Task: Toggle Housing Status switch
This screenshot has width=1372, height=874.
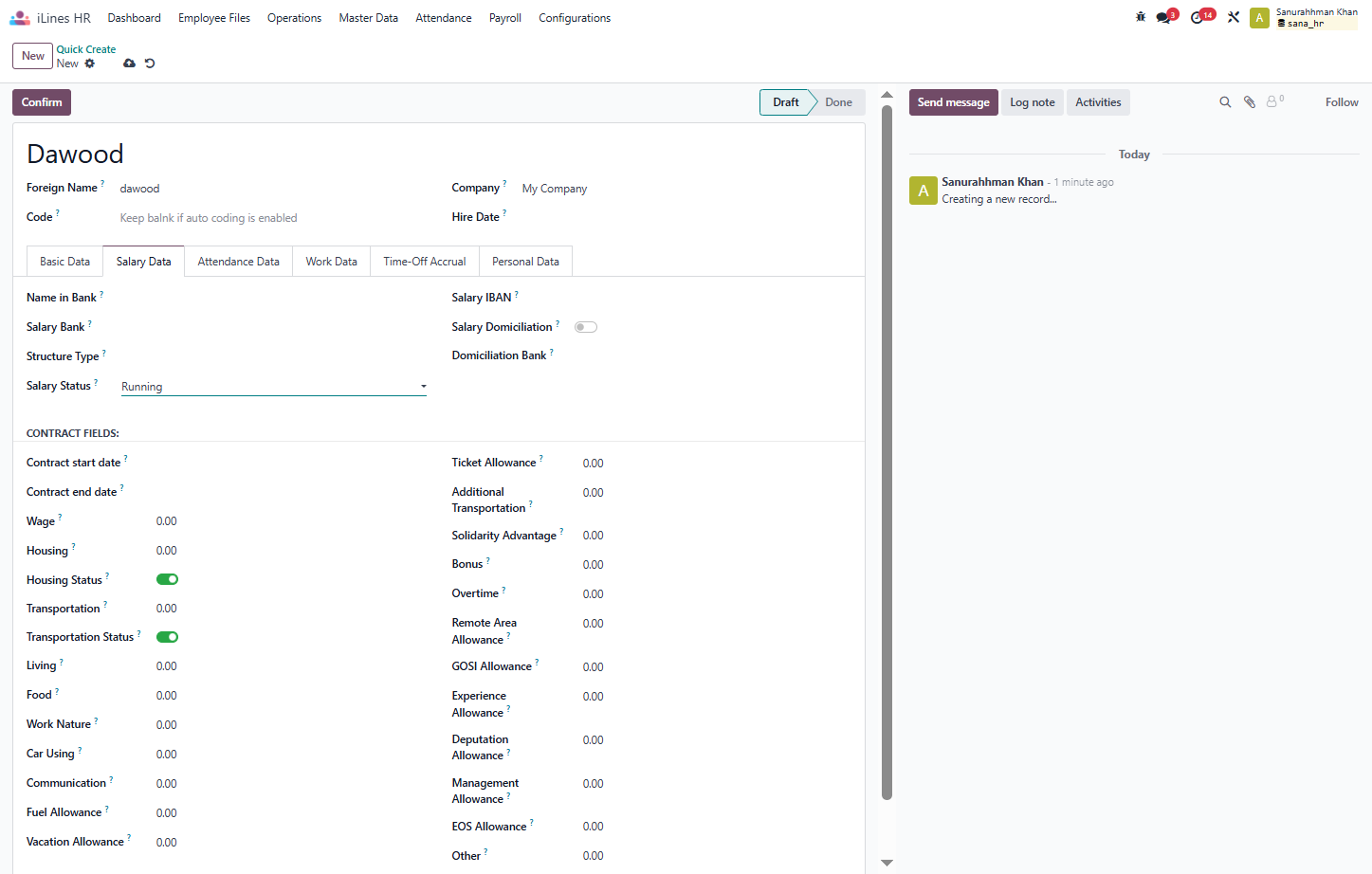Action: pos(168,579)
